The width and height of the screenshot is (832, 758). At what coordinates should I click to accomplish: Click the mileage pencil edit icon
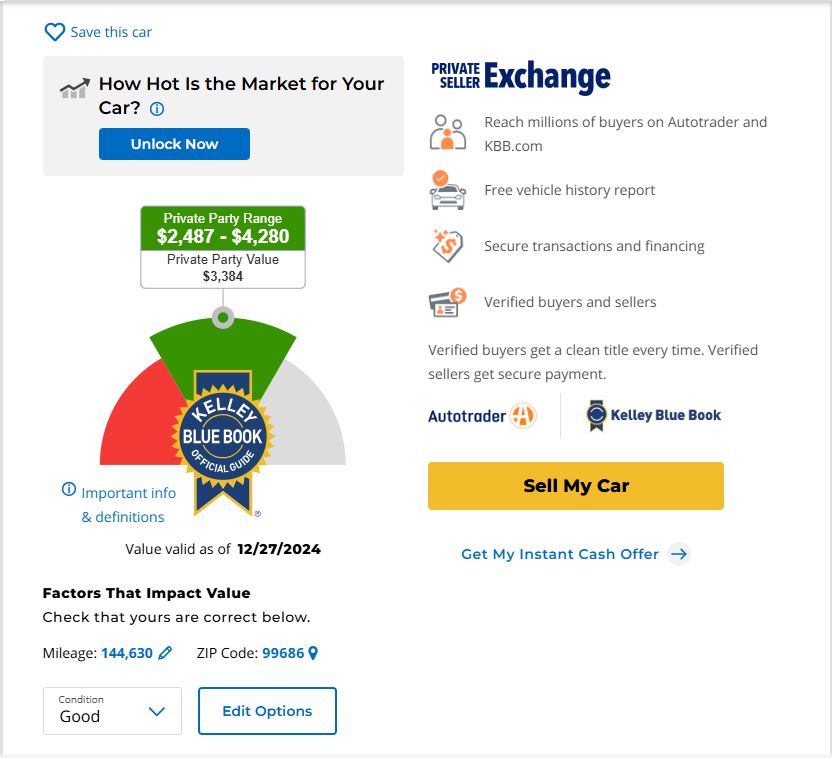166,653
